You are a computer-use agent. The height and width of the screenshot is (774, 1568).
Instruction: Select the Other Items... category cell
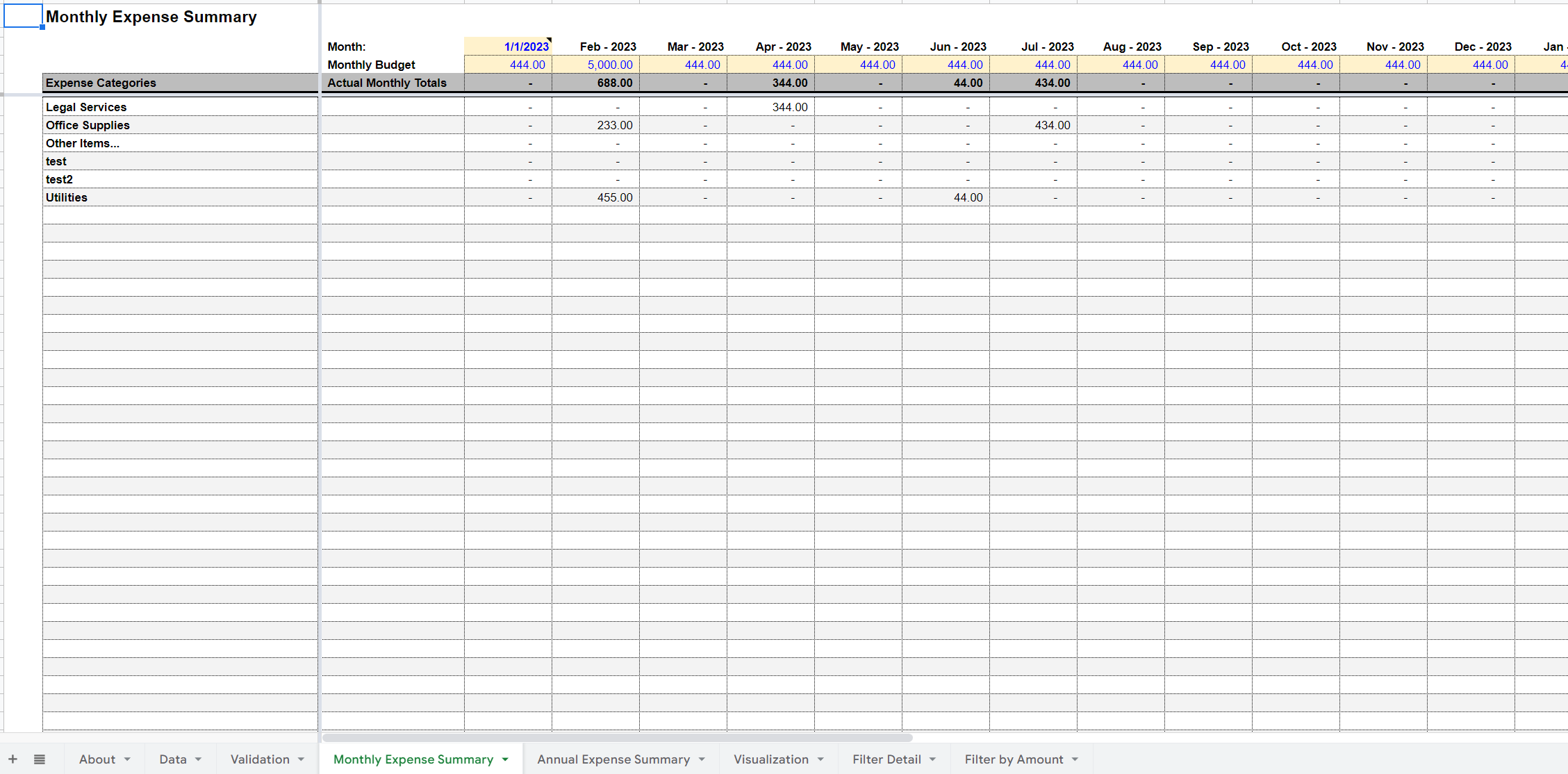[180, 143]
